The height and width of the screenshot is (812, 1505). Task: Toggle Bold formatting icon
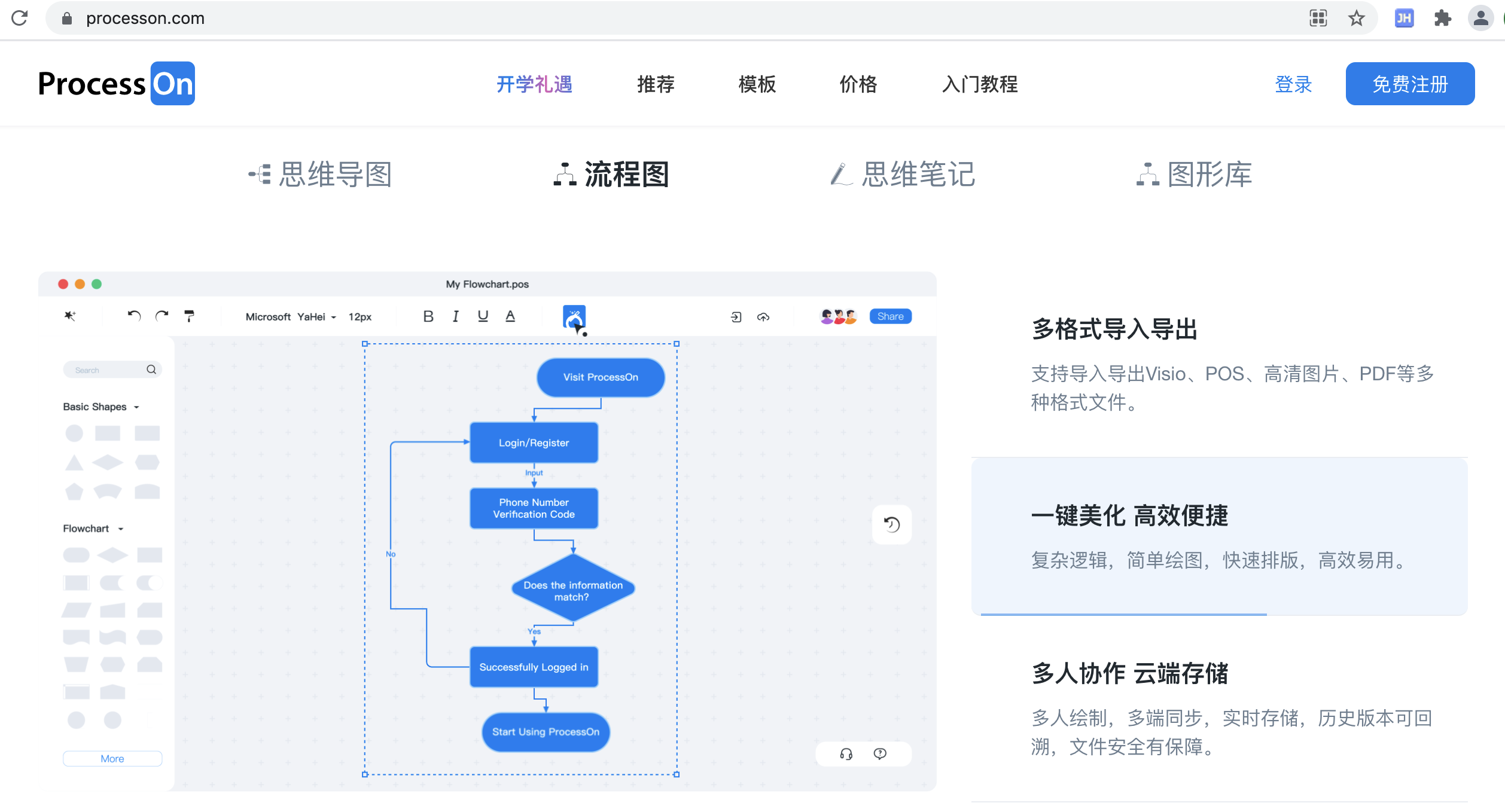tap(428, 317)
